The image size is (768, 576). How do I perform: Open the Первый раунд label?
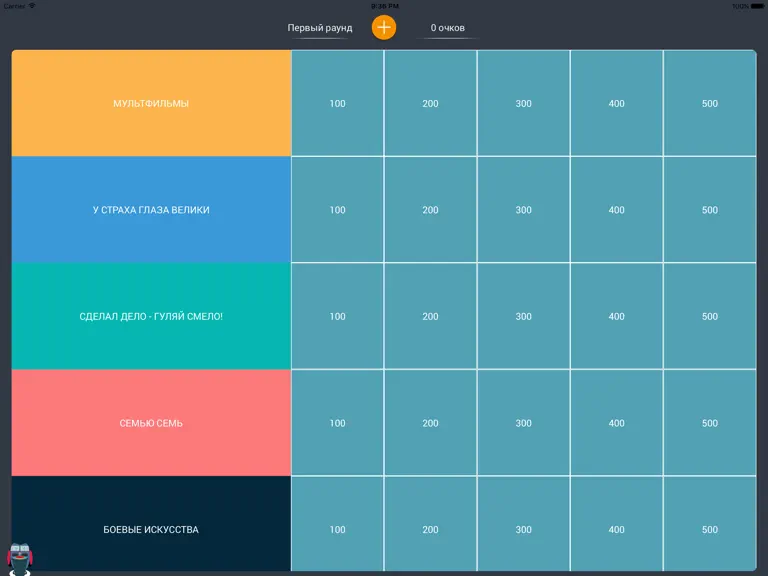pos(319,28)
